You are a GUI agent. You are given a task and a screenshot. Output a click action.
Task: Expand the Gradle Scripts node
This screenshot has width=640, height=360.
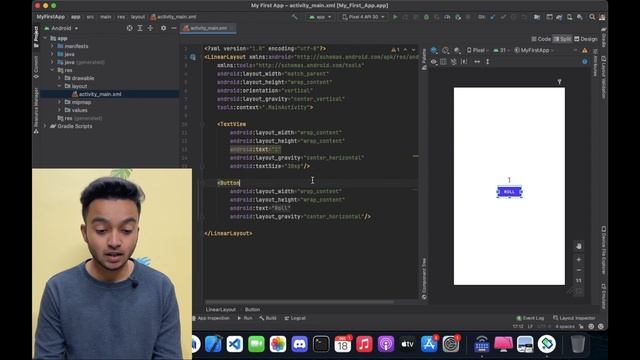coord(45,126)
